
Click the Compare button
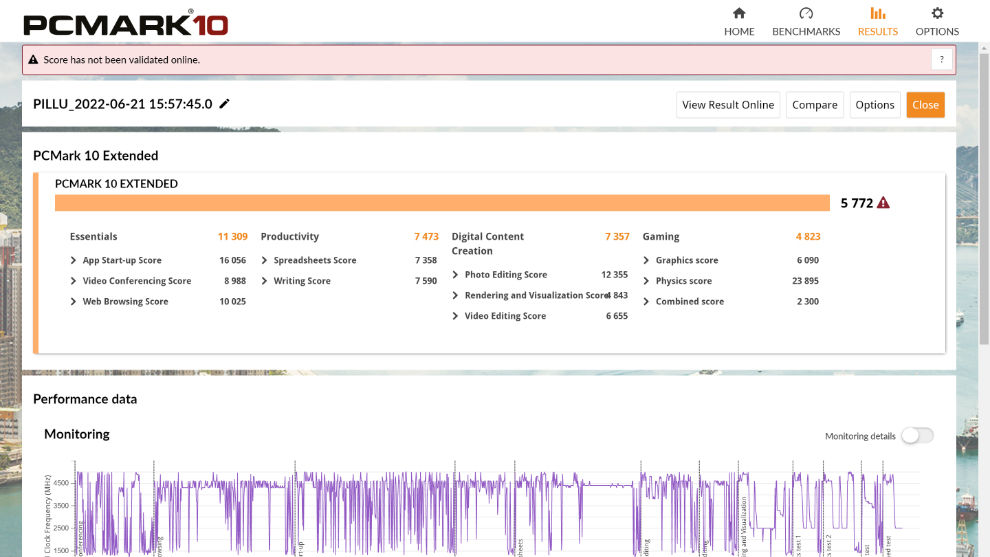click(x=814, y=105)
